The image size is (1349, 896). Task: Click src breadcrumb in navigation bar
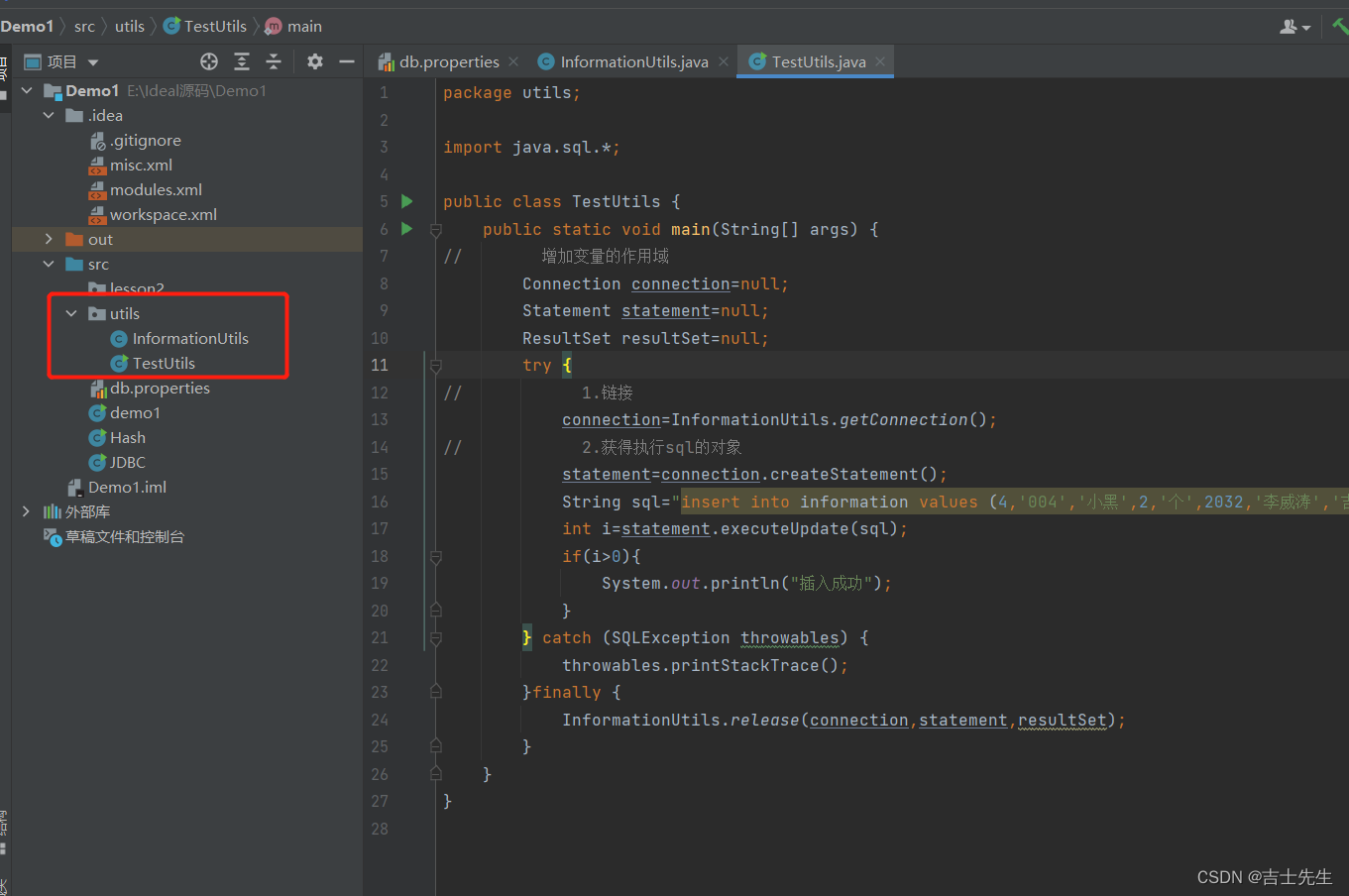85,27
